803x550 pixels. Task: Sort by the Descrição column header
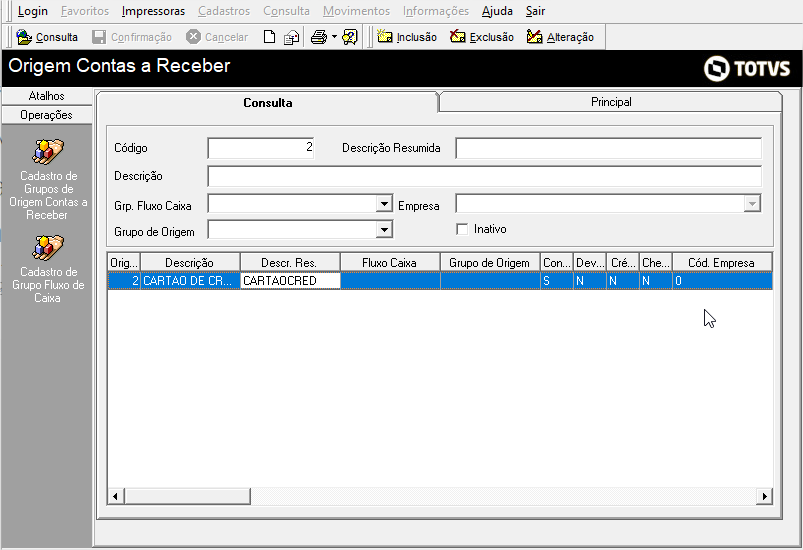(190, 263)
